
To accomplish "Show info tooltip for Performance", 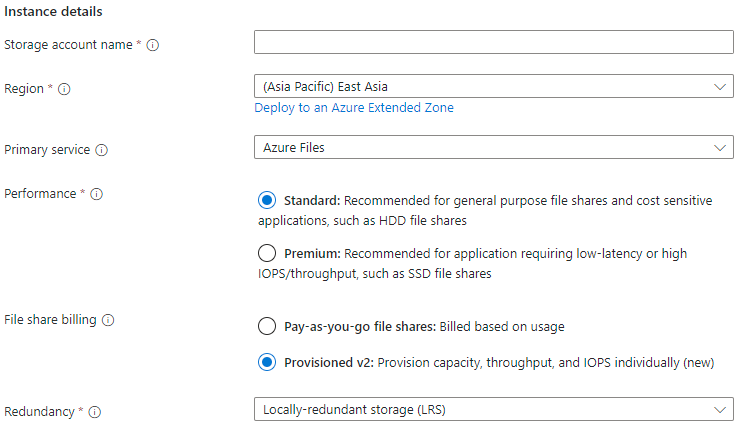I will click(96, 194).
